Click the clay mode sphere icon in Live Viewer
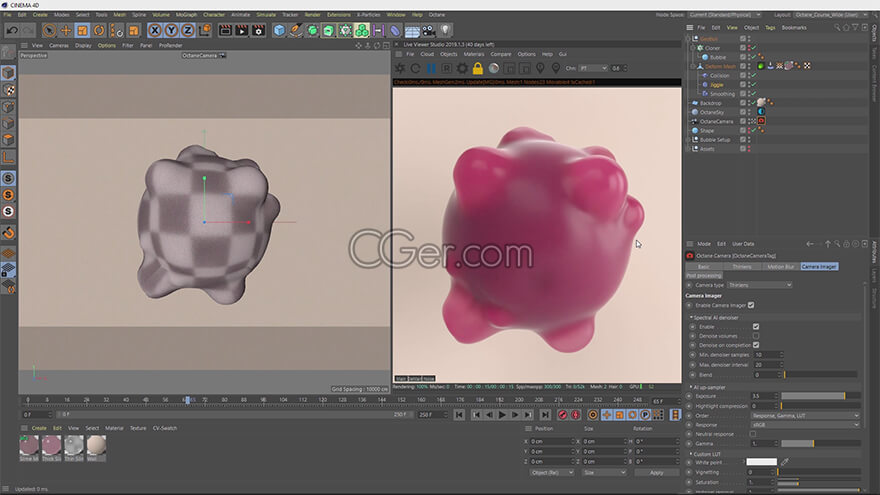This screenshot has height=495, width=880. pos(493,68)
